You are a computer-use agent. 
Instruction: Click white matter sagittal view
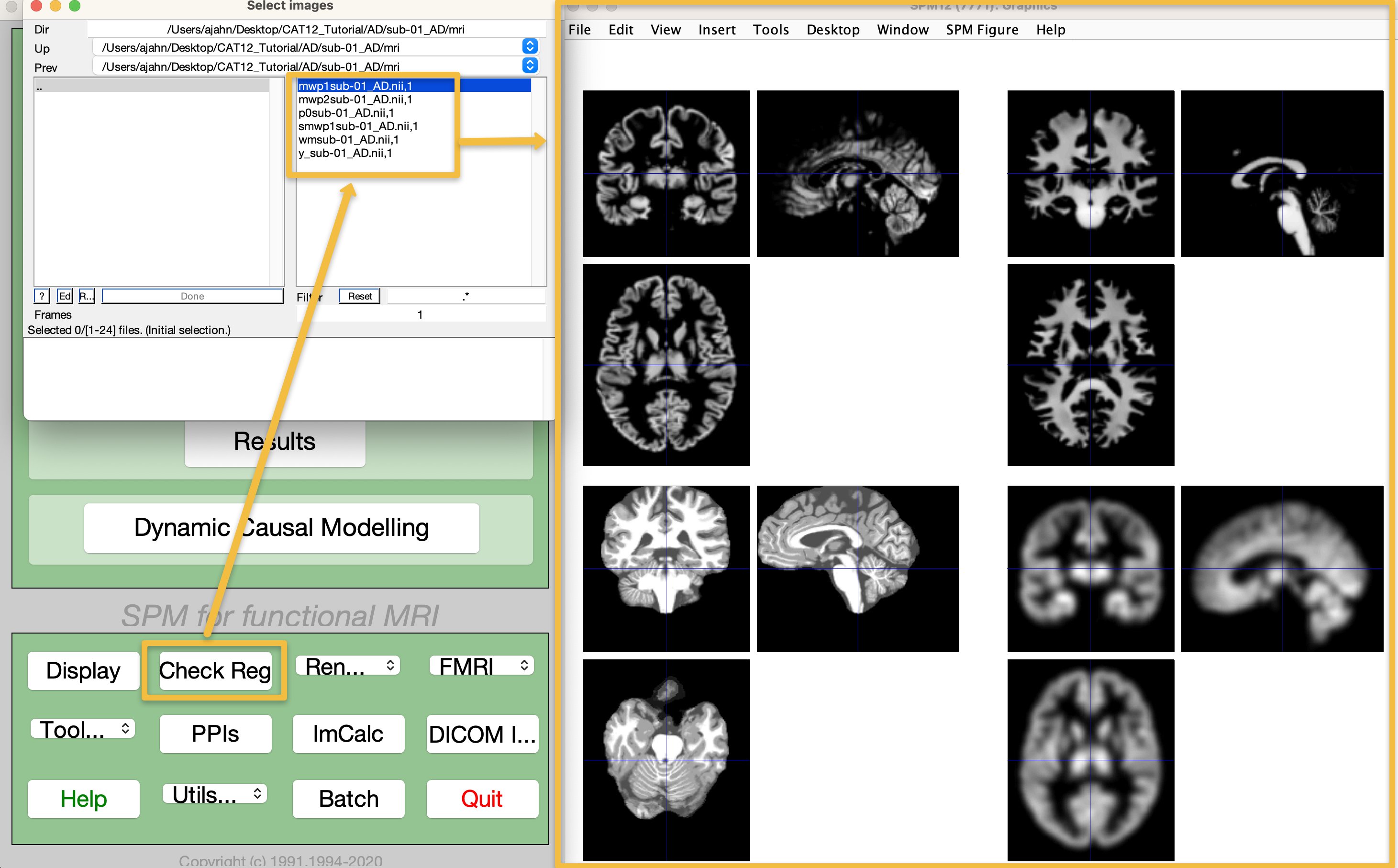click(1282, 173)
